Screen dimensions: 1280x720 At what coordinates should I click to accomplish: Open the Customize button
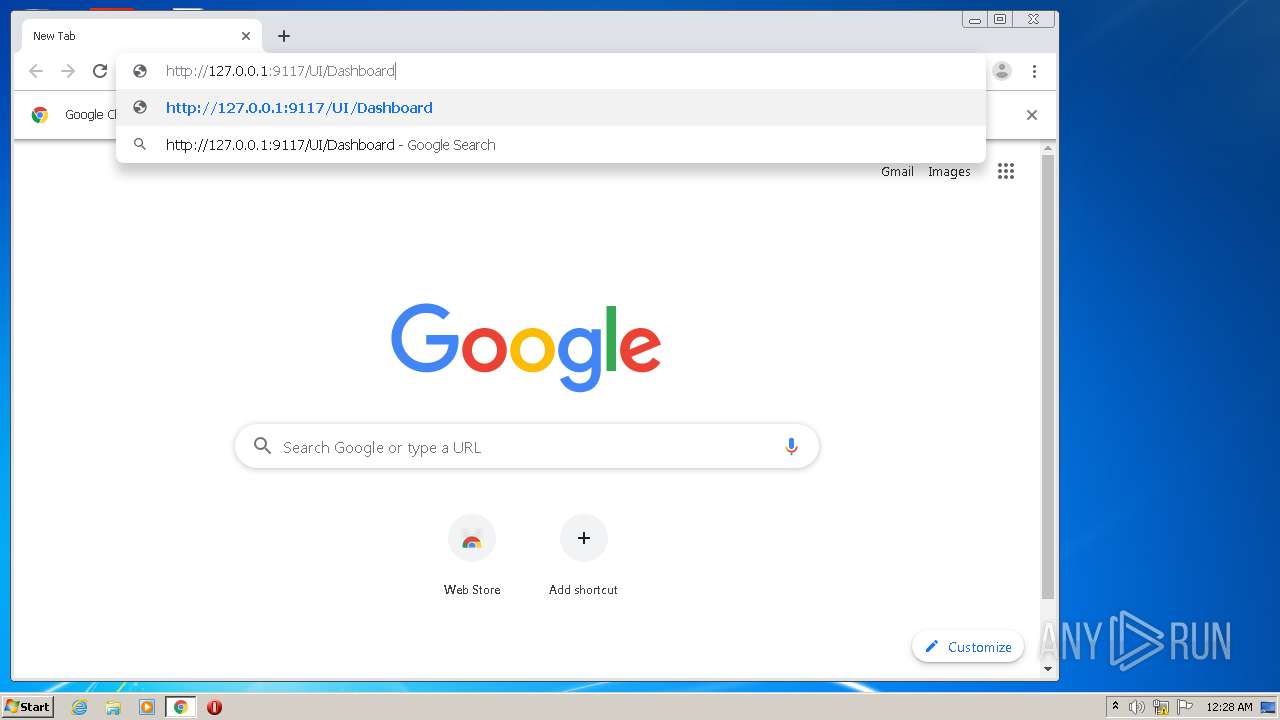[968, 647]
